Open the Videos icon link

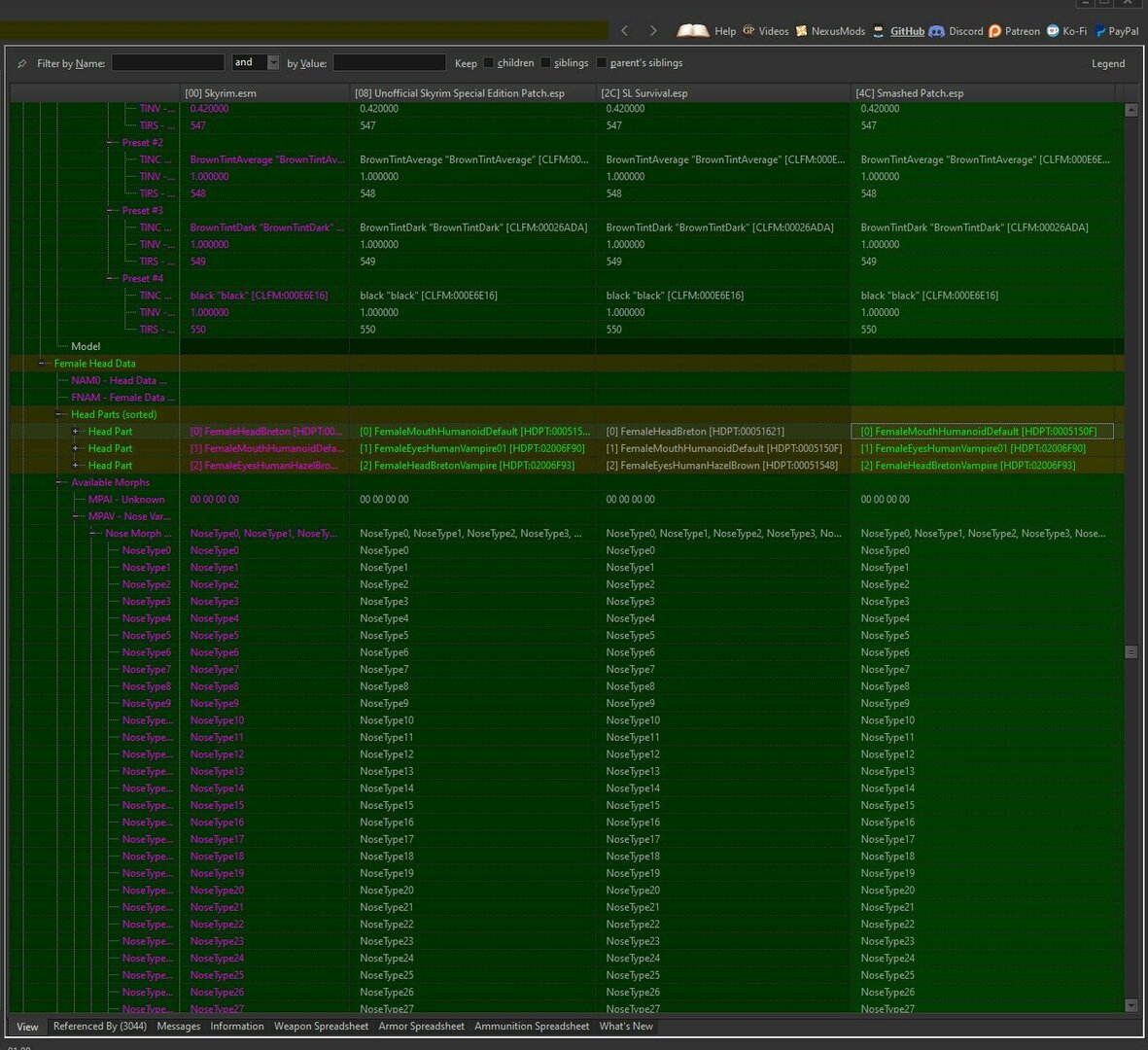click(748, 30)
